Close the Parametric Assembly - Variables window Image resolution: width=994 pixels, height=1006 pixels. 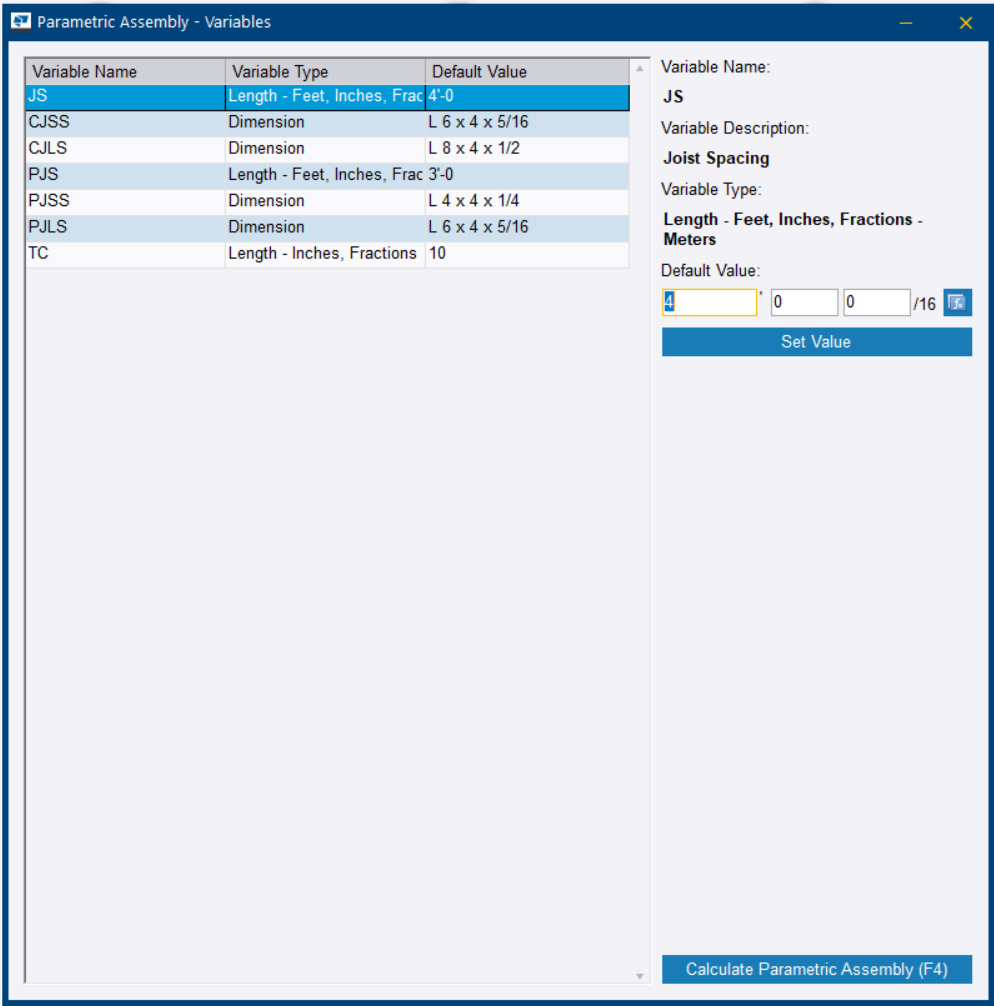tap(965, 23)
